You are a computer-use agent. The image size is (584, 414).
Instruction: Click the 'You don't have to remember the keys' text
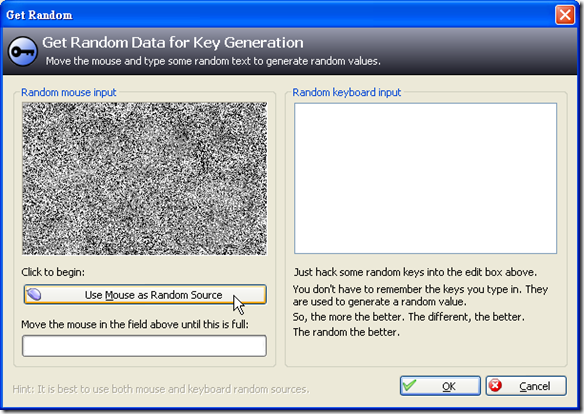tap(420, 295)
